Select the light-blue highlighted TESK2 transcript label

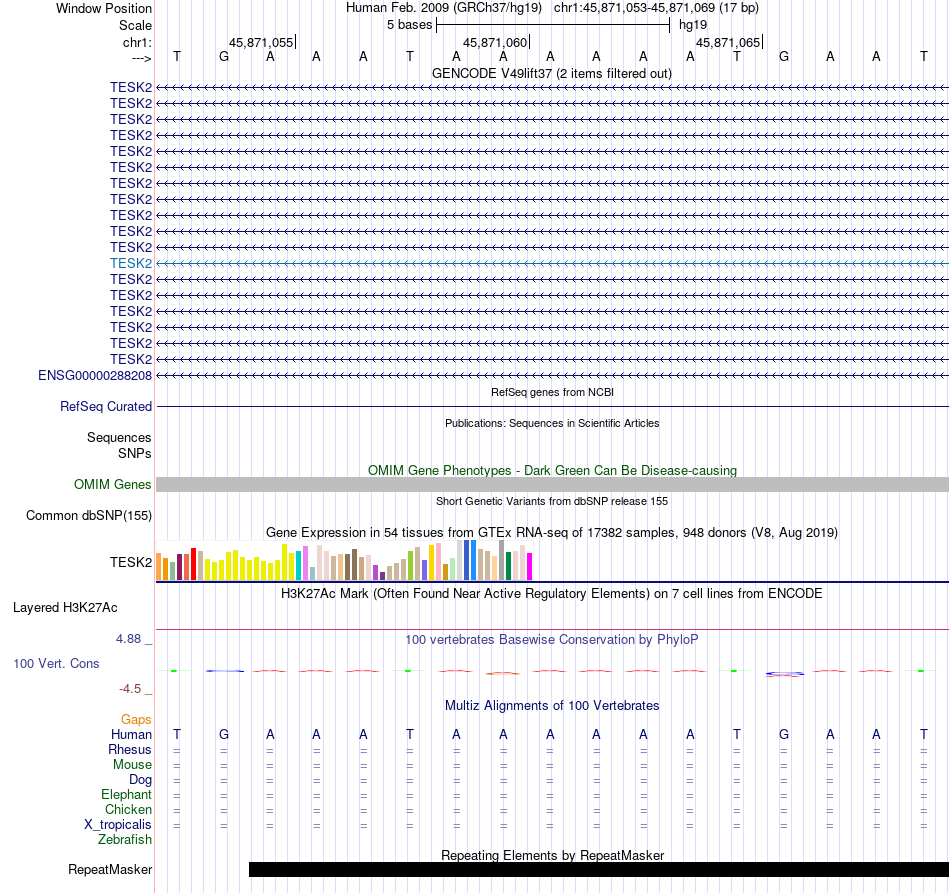coord(131,264)
